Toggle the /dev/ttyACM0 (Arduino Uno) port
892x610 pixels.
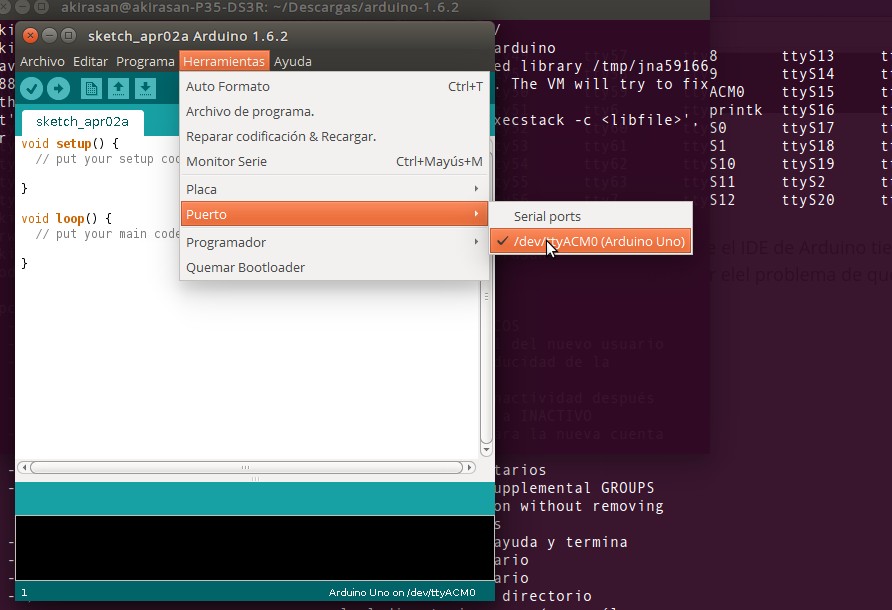point(590,241)
